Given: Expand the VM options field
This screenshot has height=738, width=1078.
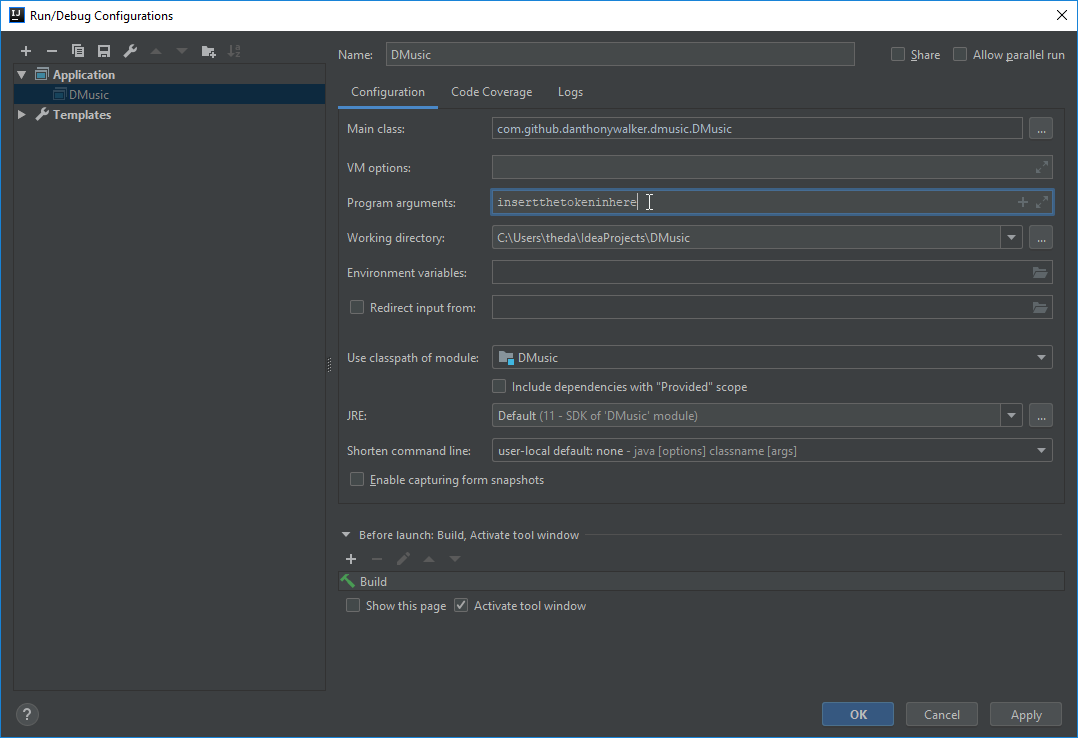Looking at the screenshot, I should 1042,167.
